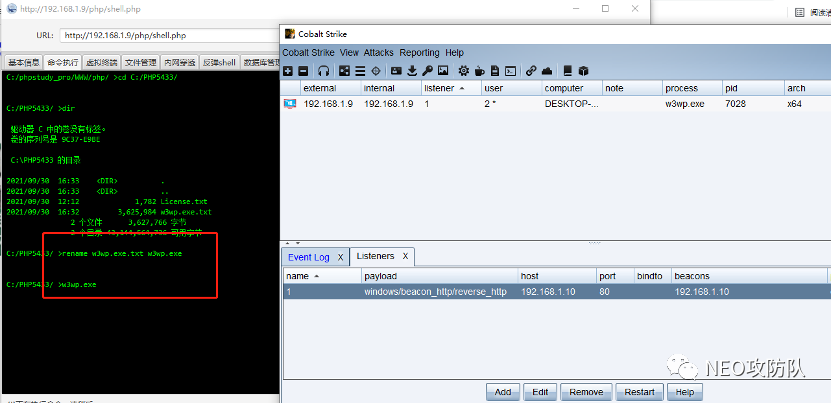Show targets using the crosshair icon
Image resolution: width=832 pixels, height=404 pixels.
[x=375, y=71]
